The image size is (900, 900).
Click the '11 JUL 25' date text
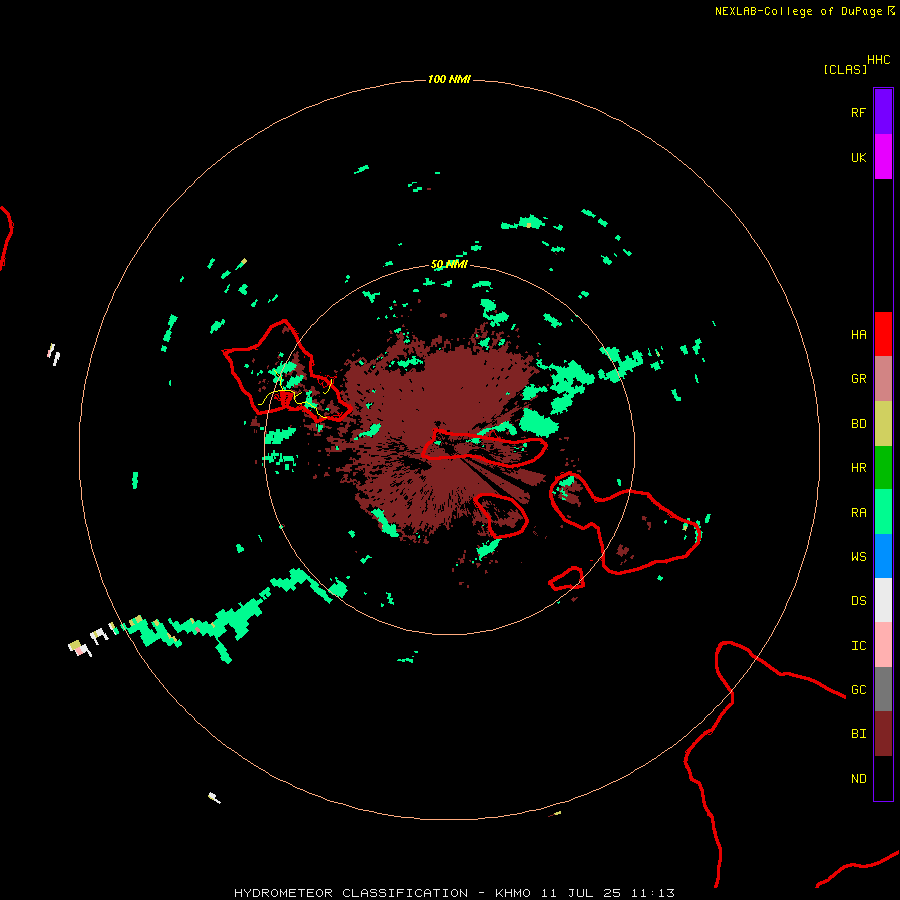click(581, 893)
